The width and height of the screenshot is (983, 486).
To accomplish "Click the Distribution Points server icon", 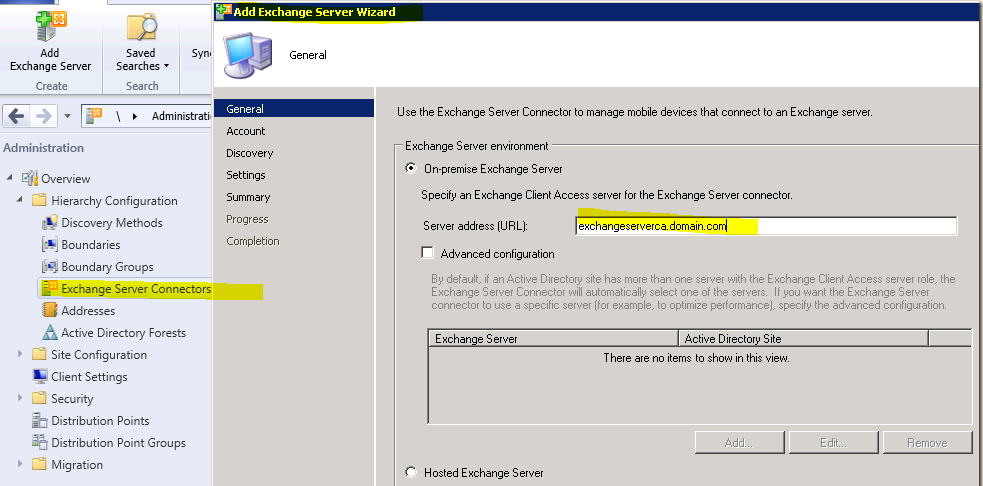I will pyautogui.click(x=39, y=420).
